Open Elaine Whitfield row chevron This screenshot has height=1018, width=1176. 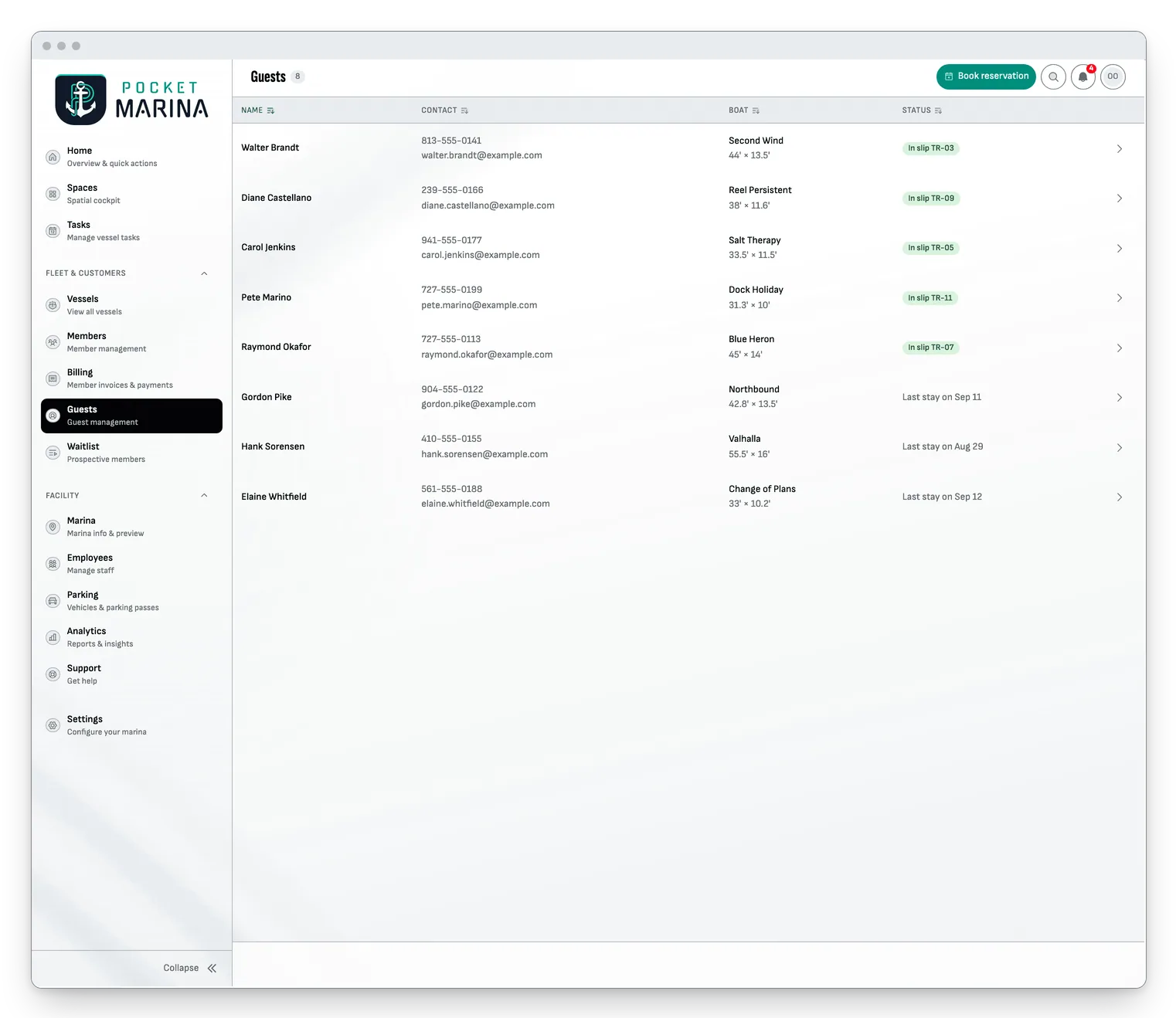click(1120, 497)
